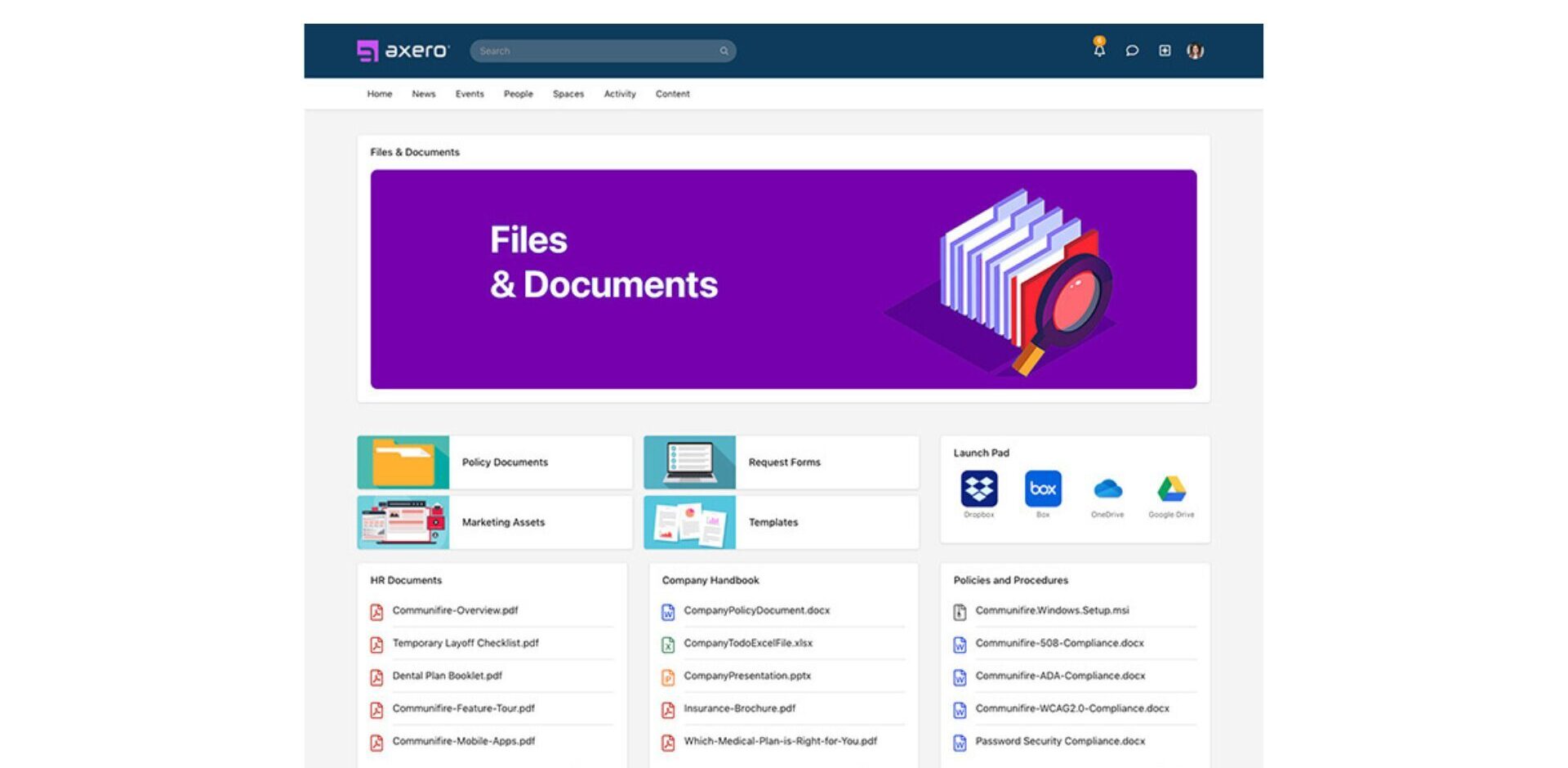This screenshot has width=1568, height=768.
Task: Open Dropbox from the Launch Pad
Action: click(979, 489)
